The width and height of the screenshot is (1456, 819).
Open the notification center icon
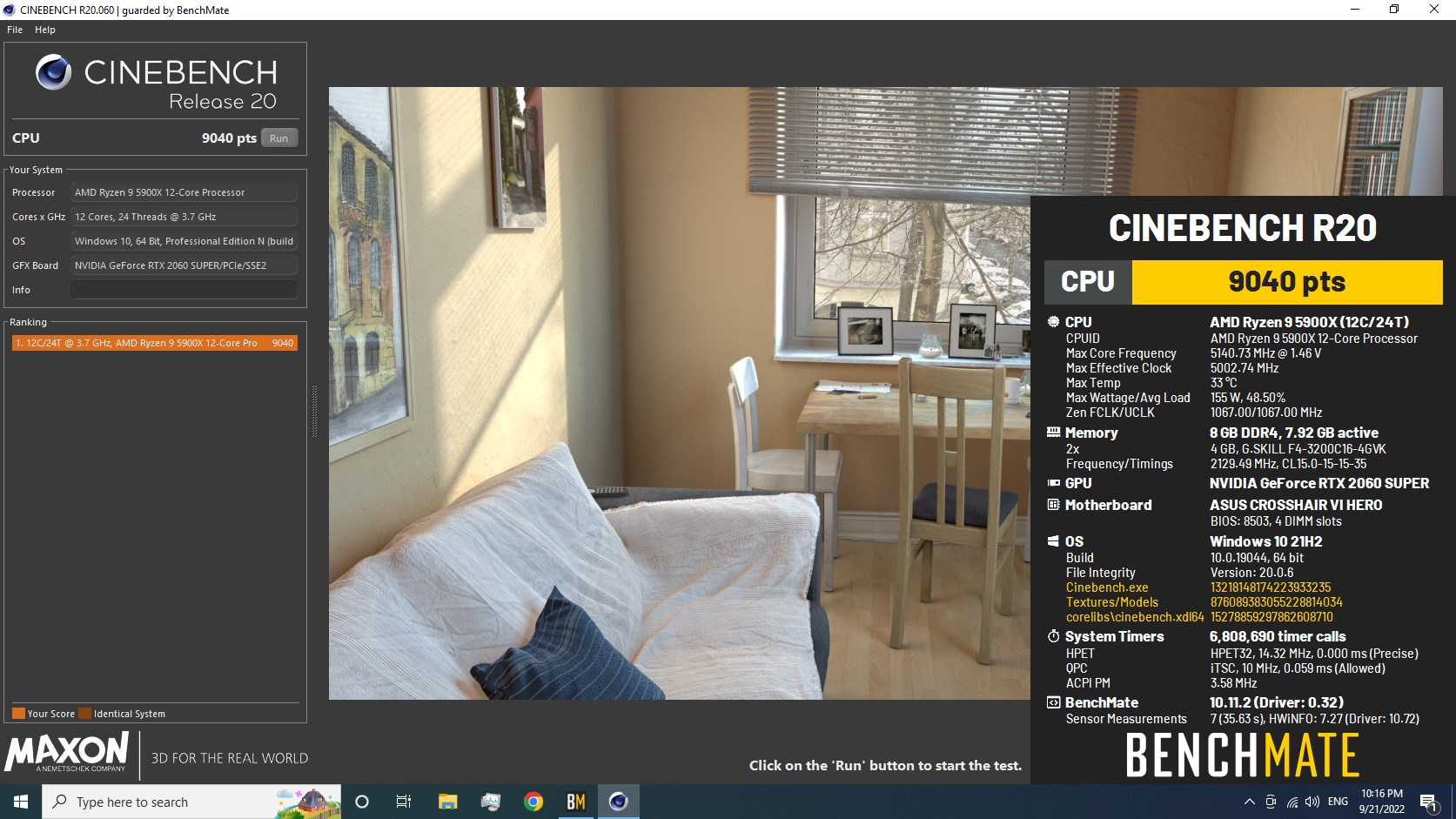coord(1428,802)
